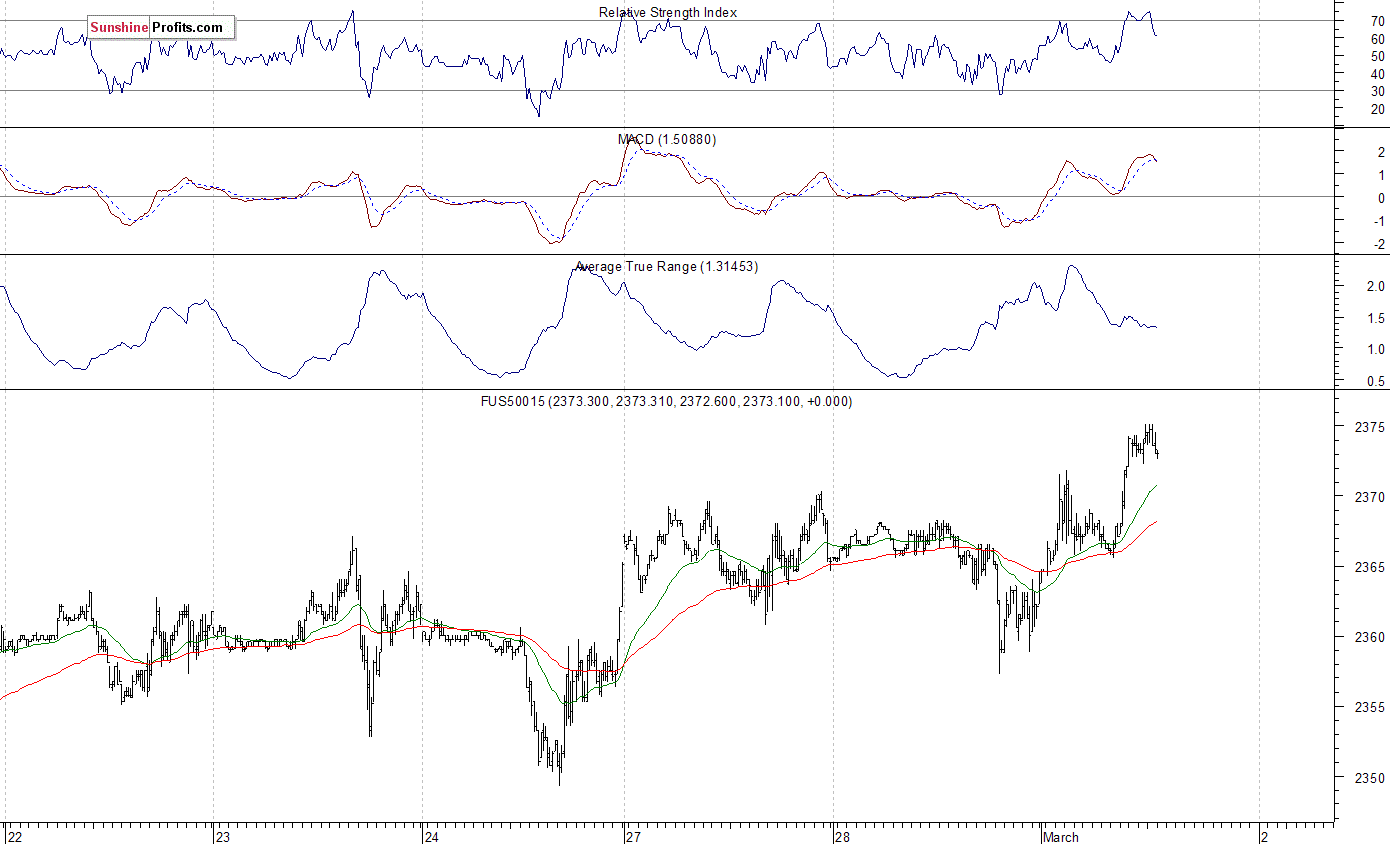This screenshot has width=1390, height=844.
Task: Select the Relative Strength Index title
Action: (668, 12)
